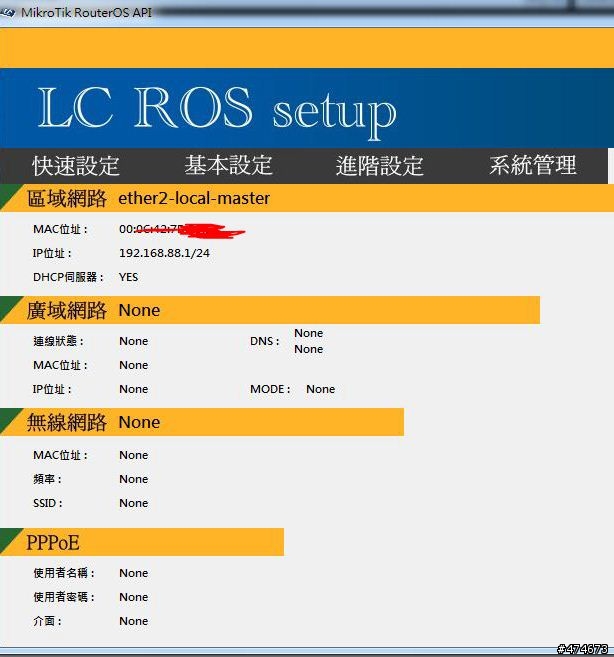Click the DHCP伺服器 label
This screenshot has width=614, height=657.
point(68,277)
